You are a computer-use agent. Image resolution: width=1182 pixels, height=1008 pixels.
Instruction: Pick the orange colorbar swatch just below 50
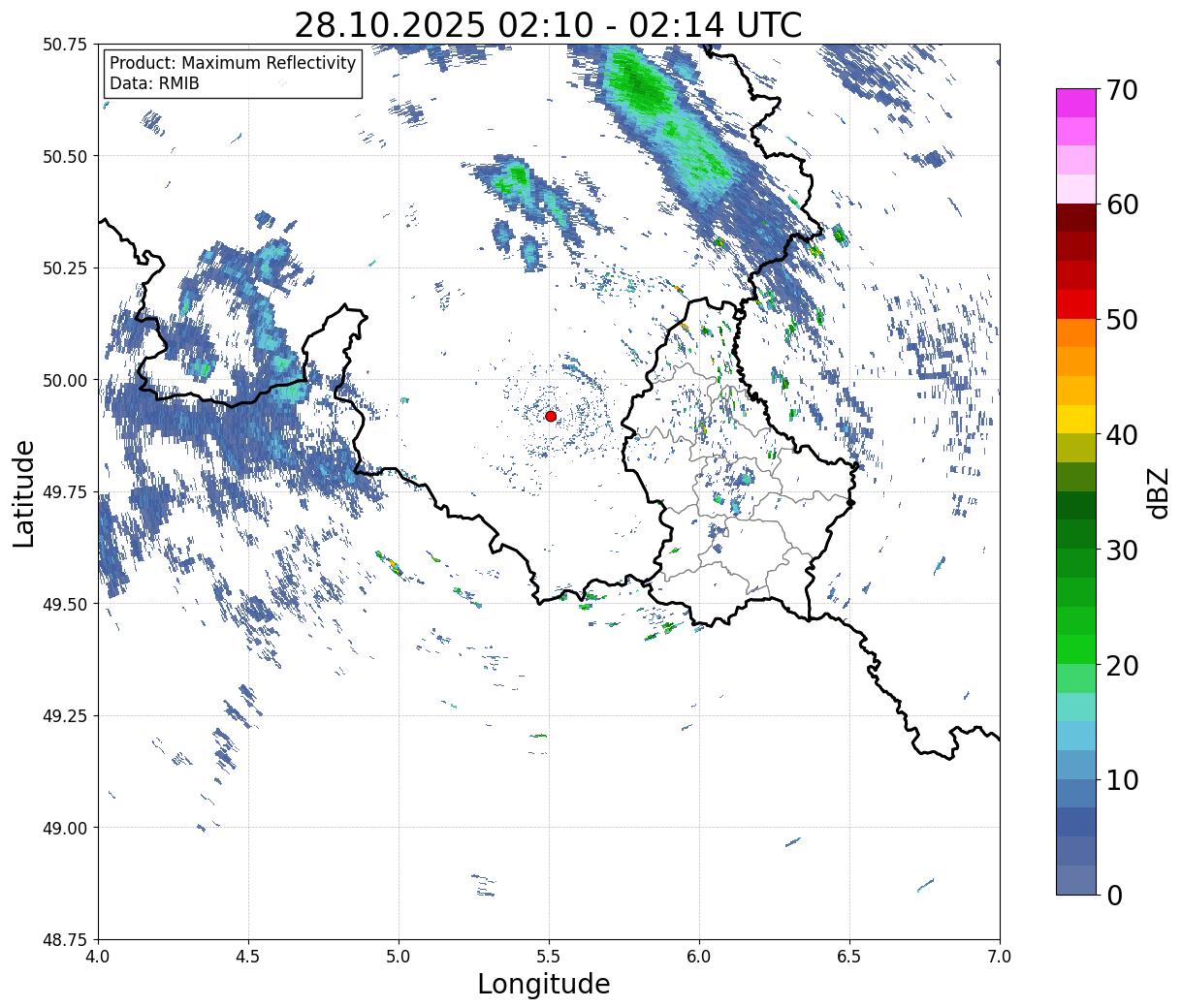click(1076, 332)
